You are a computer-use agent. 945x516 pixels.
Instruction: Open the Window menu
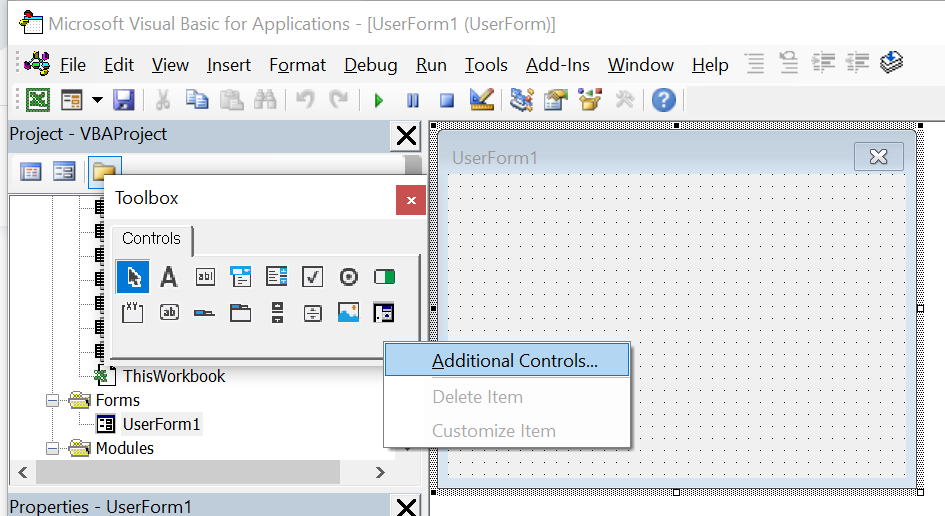click(x=641, y=64)
